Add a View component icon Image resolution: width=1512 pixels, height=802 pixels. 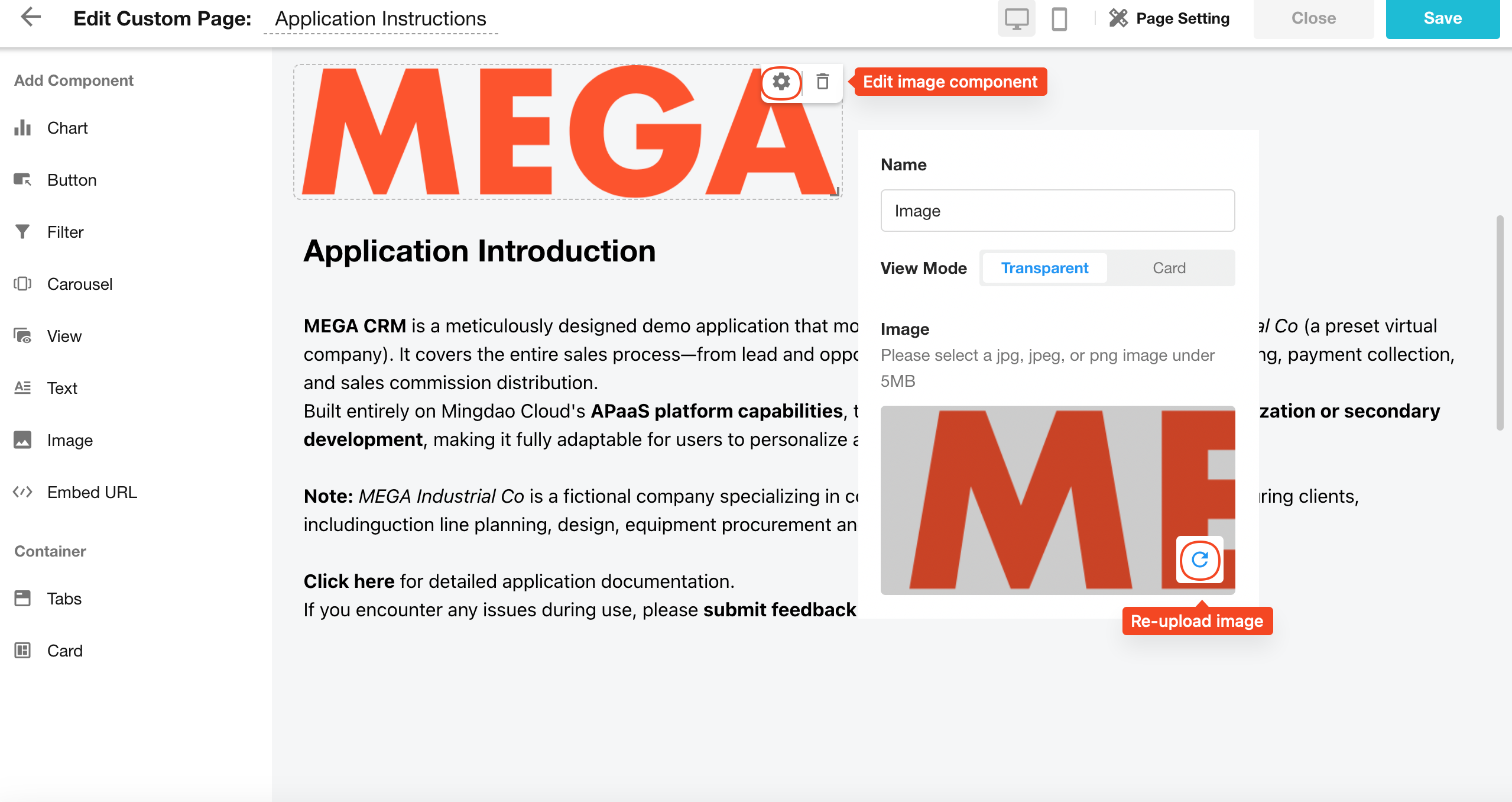(x=22, y=336)
